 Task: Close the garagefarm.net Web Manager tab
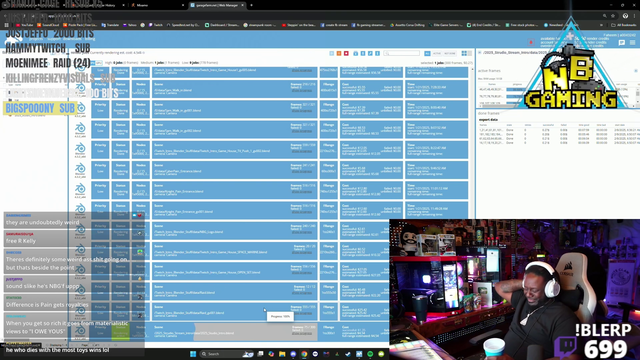[x=242, y=5]
